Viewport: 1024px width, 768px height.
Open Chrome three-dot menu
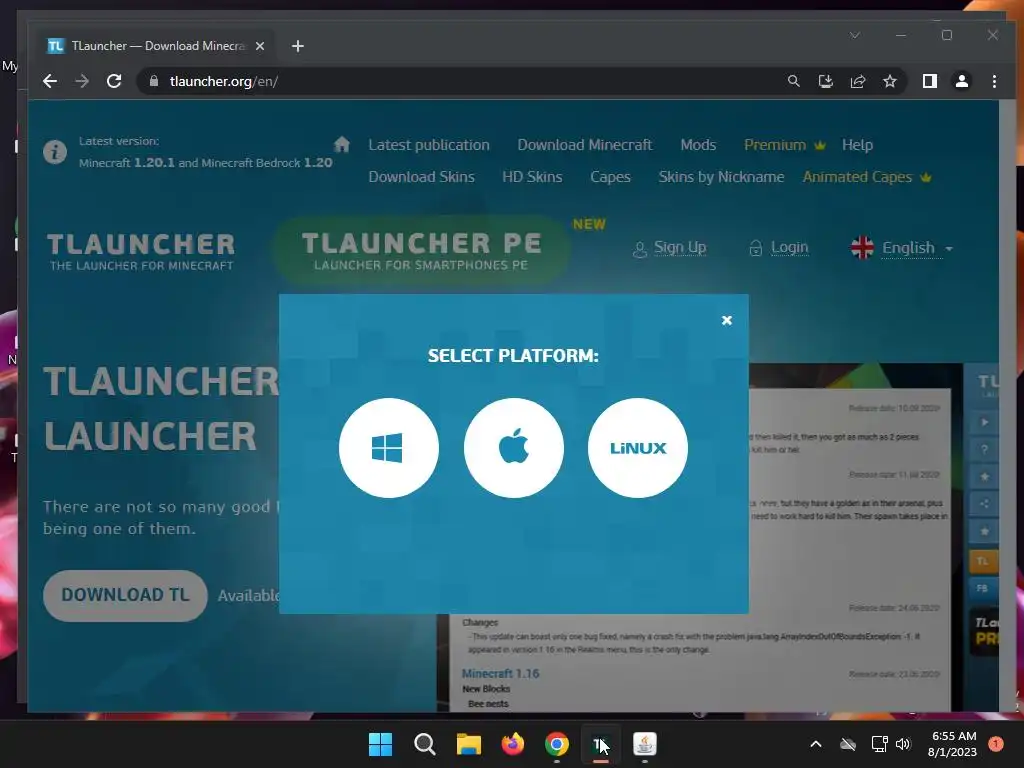pyautogui.click(x=994, y=81)
